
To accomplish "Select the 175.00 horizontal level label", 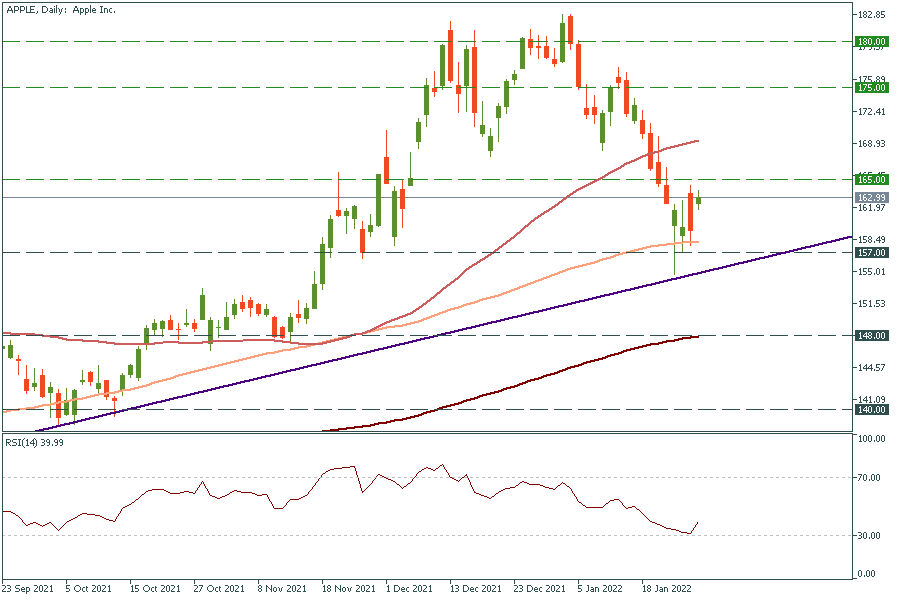I will coord(872,88).
